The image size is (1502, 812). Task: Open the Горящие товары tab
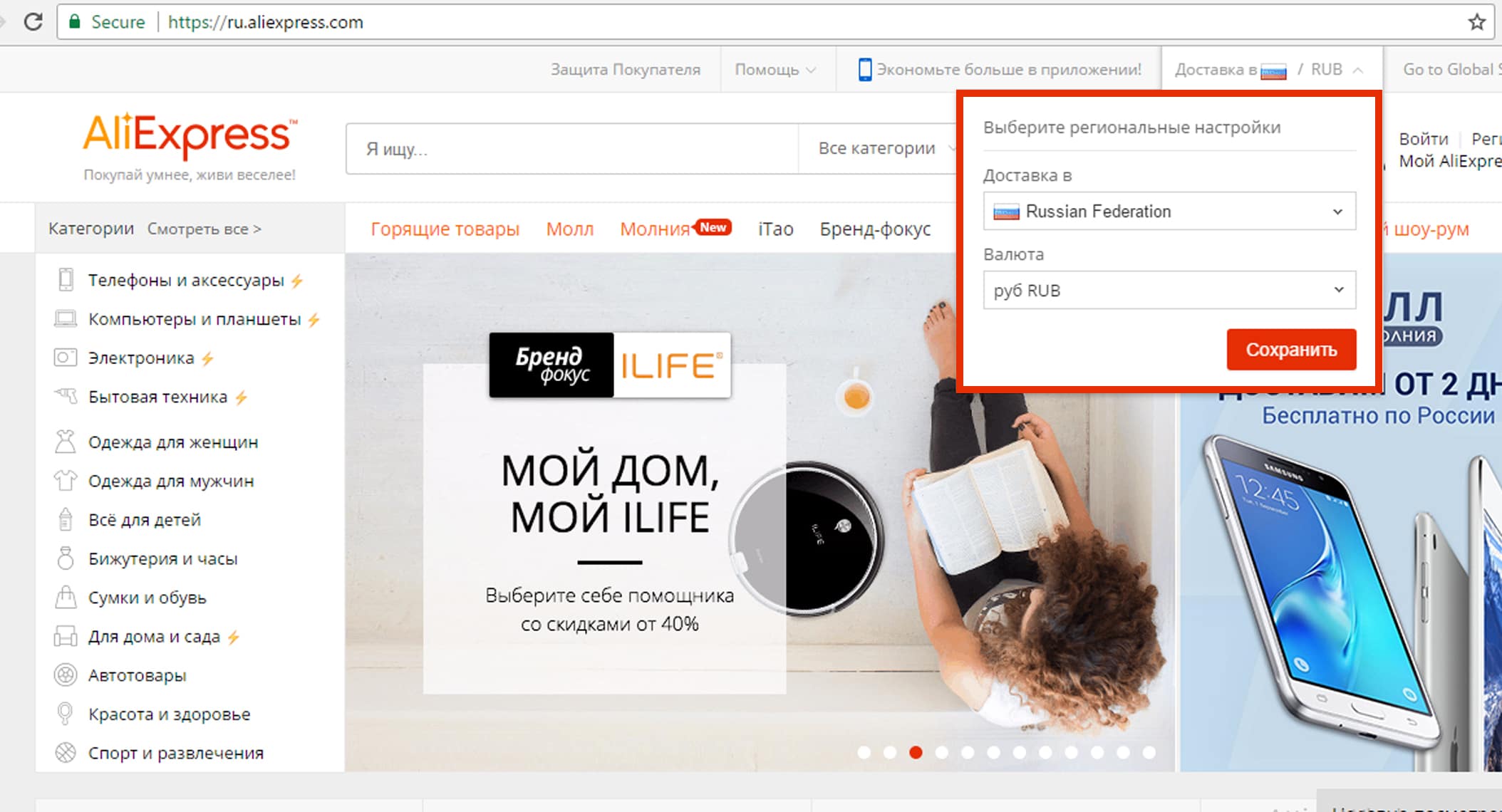point(445,229)
